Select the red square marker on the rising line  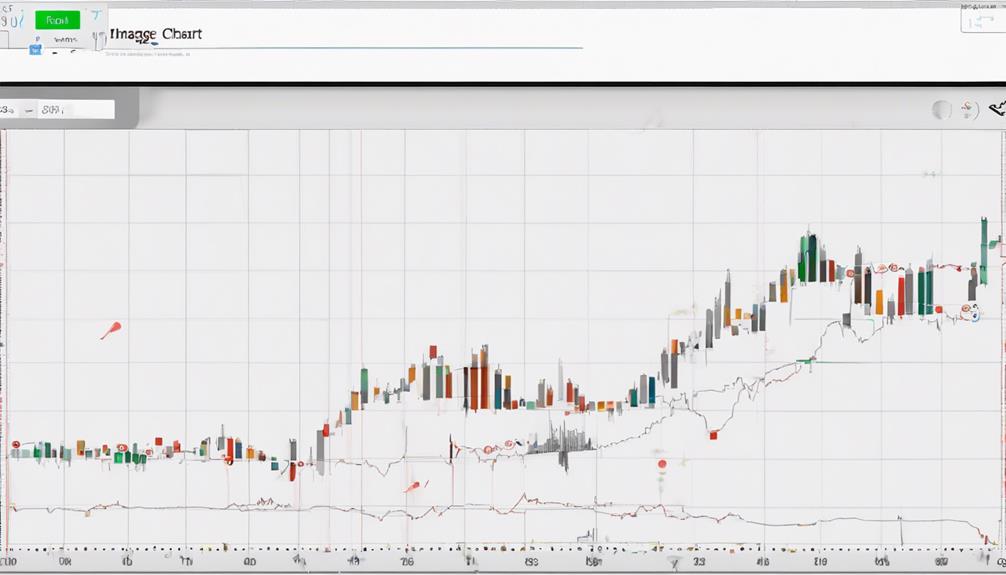(x=713, y=435)
